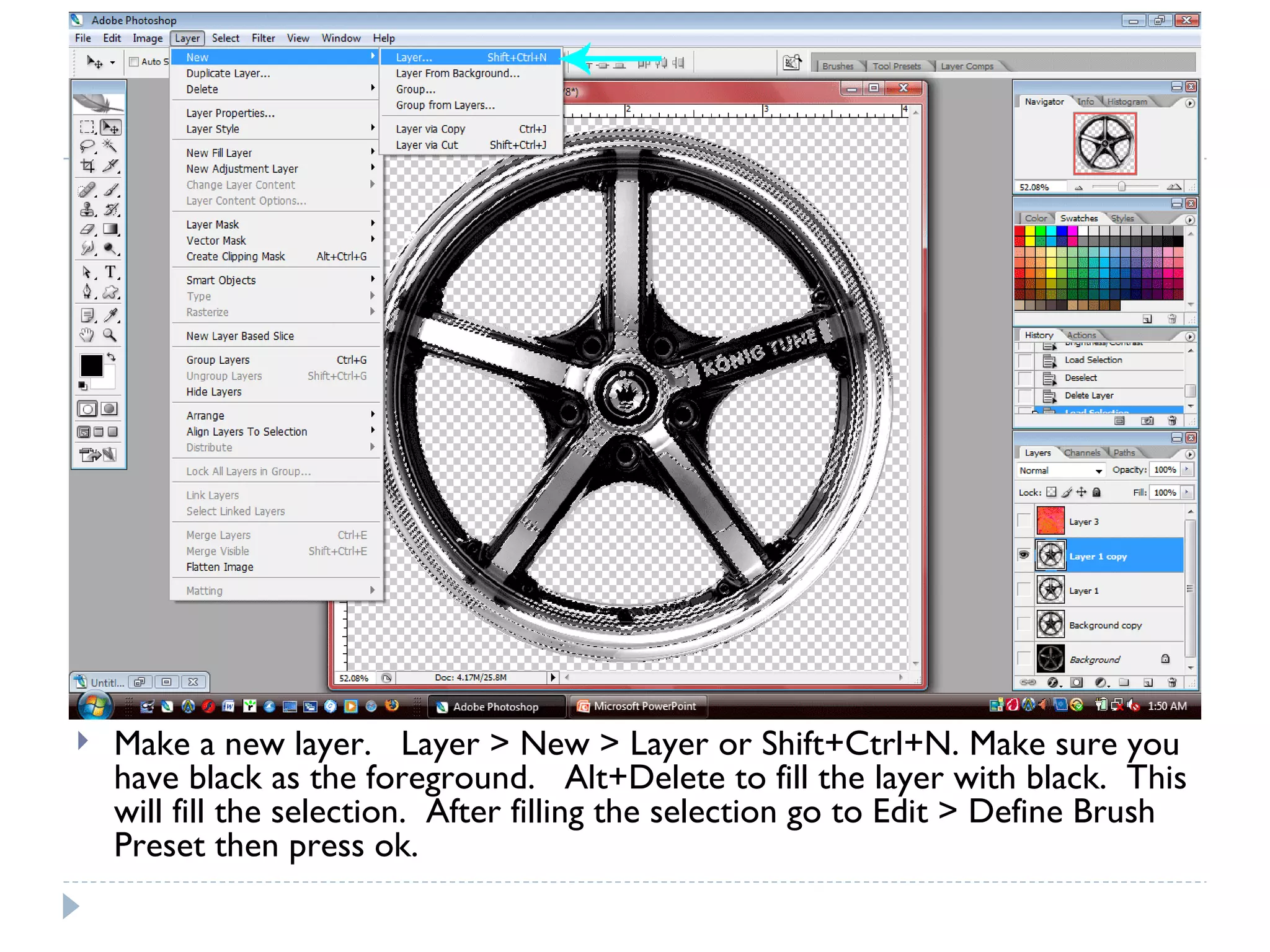
Task: Select the Brush tool
Action: (x=110, y=190)
